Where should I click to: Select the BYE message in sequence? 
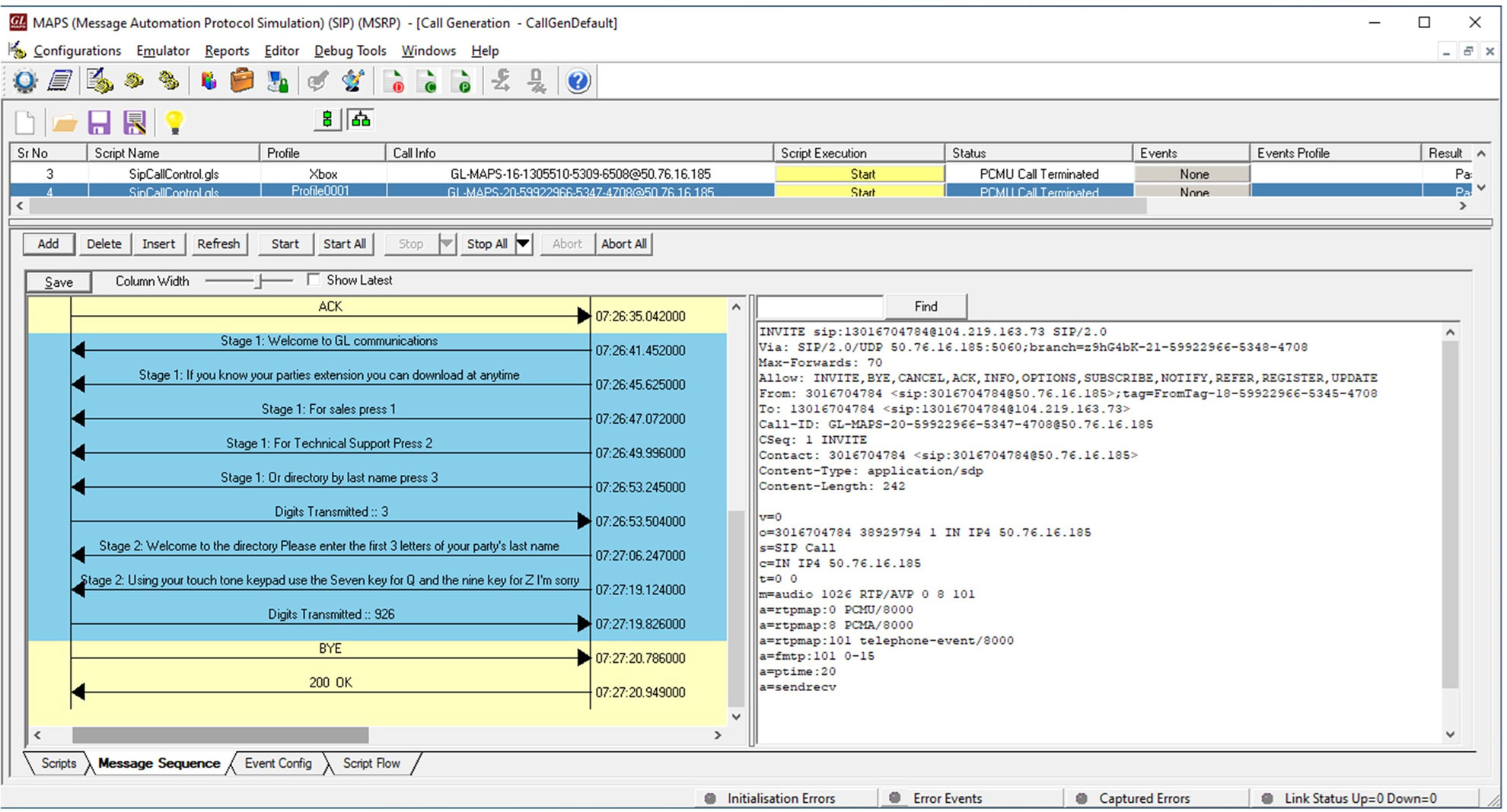pyautogui.click(x=330, y=649)
